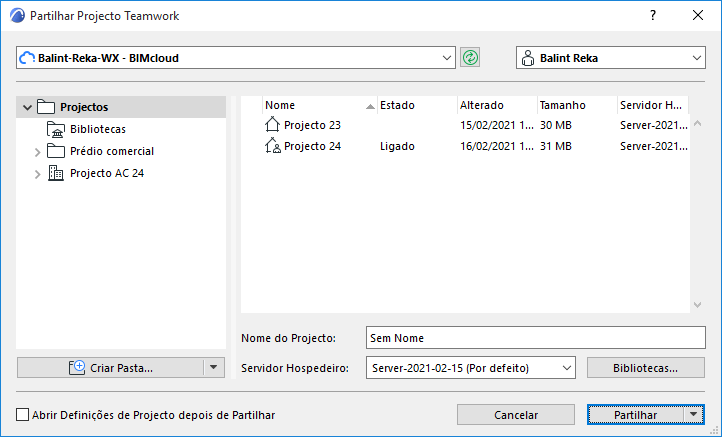Sort list by Alterado column header
The width and height of the screenshot is (722, 437).
tap(497, 105)
